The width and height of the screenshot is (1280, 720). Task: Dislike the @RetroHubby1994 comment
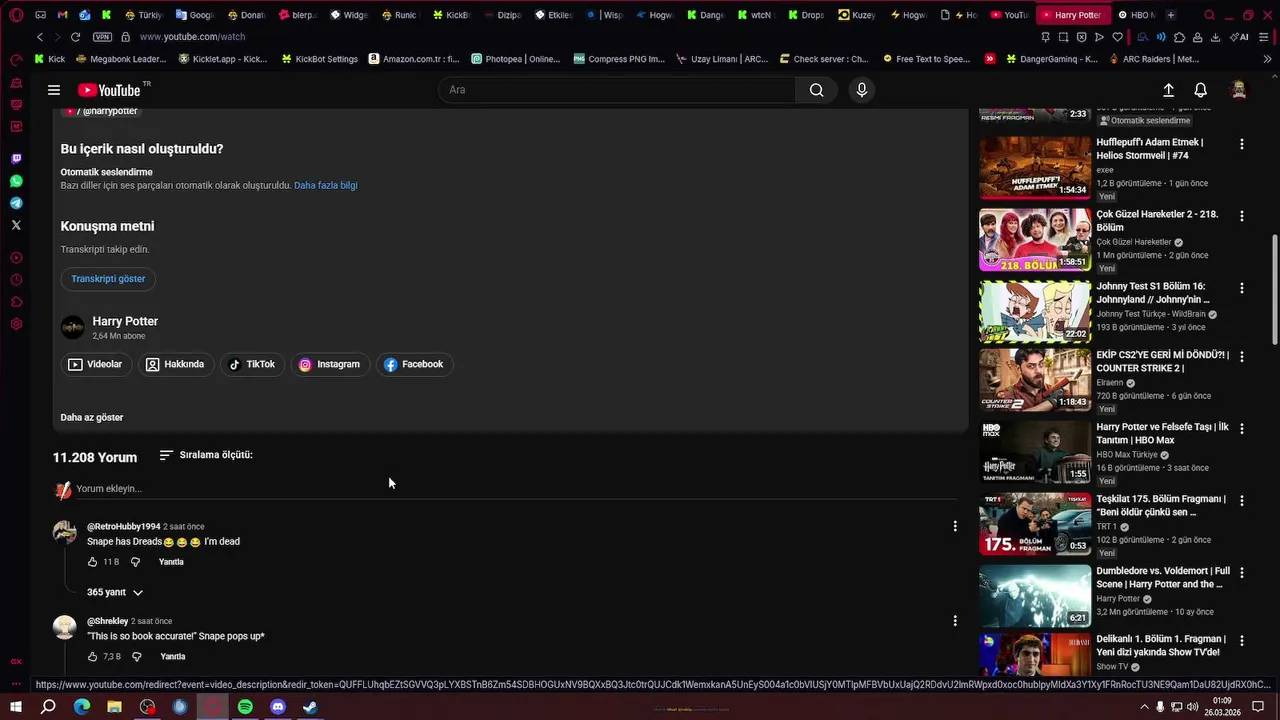[x=136, y=562]
